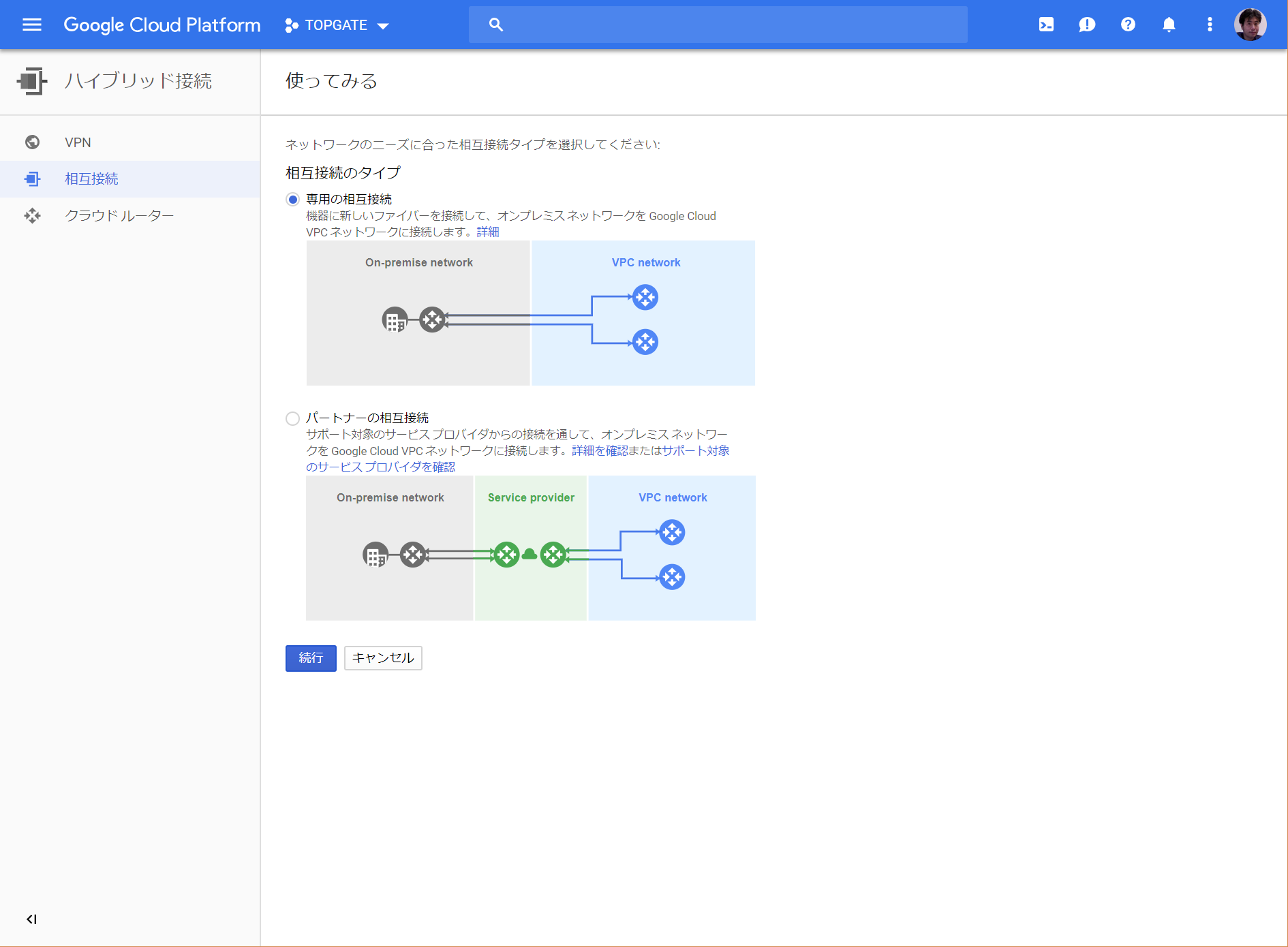Image resolution: width=1288 pixels, height=947 pixels.
Task: Open the Cloud Shell terminal icon
Action: (1046, 25)
